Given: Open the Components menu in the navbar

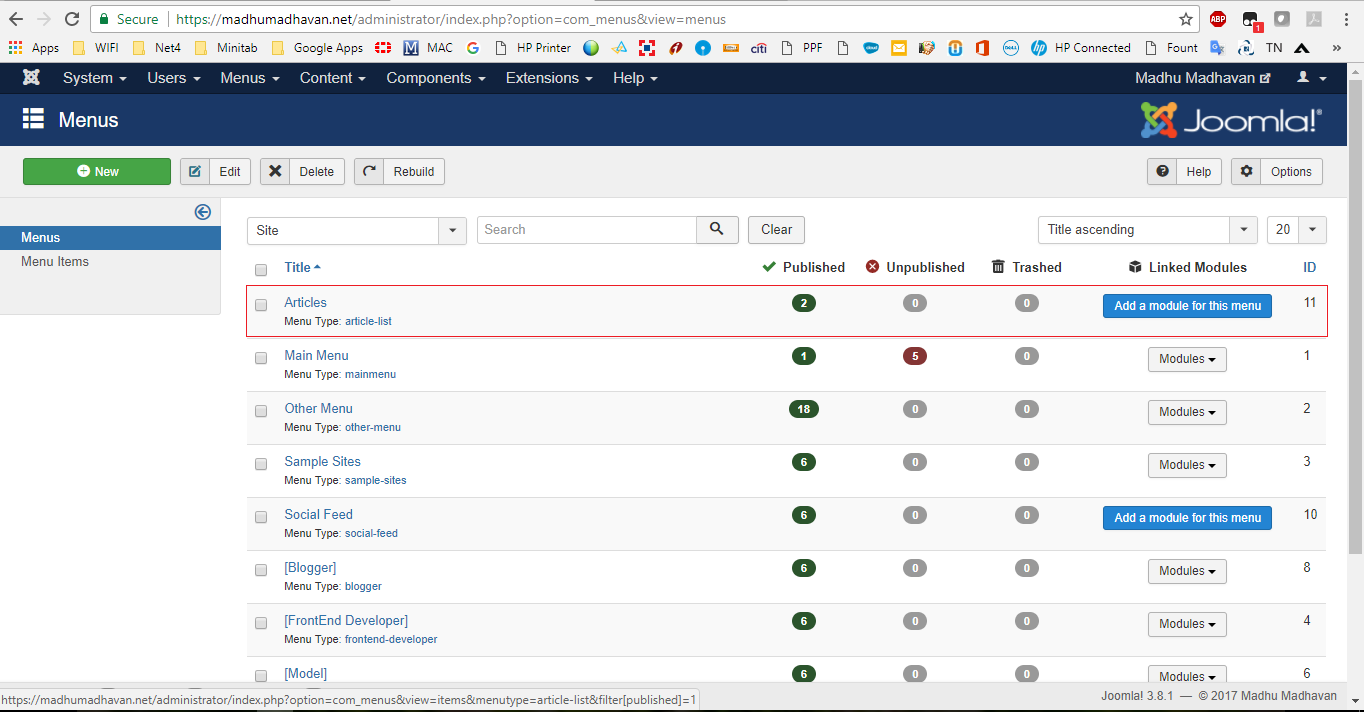Looking at the screenshot, I should tap(435, 78).
